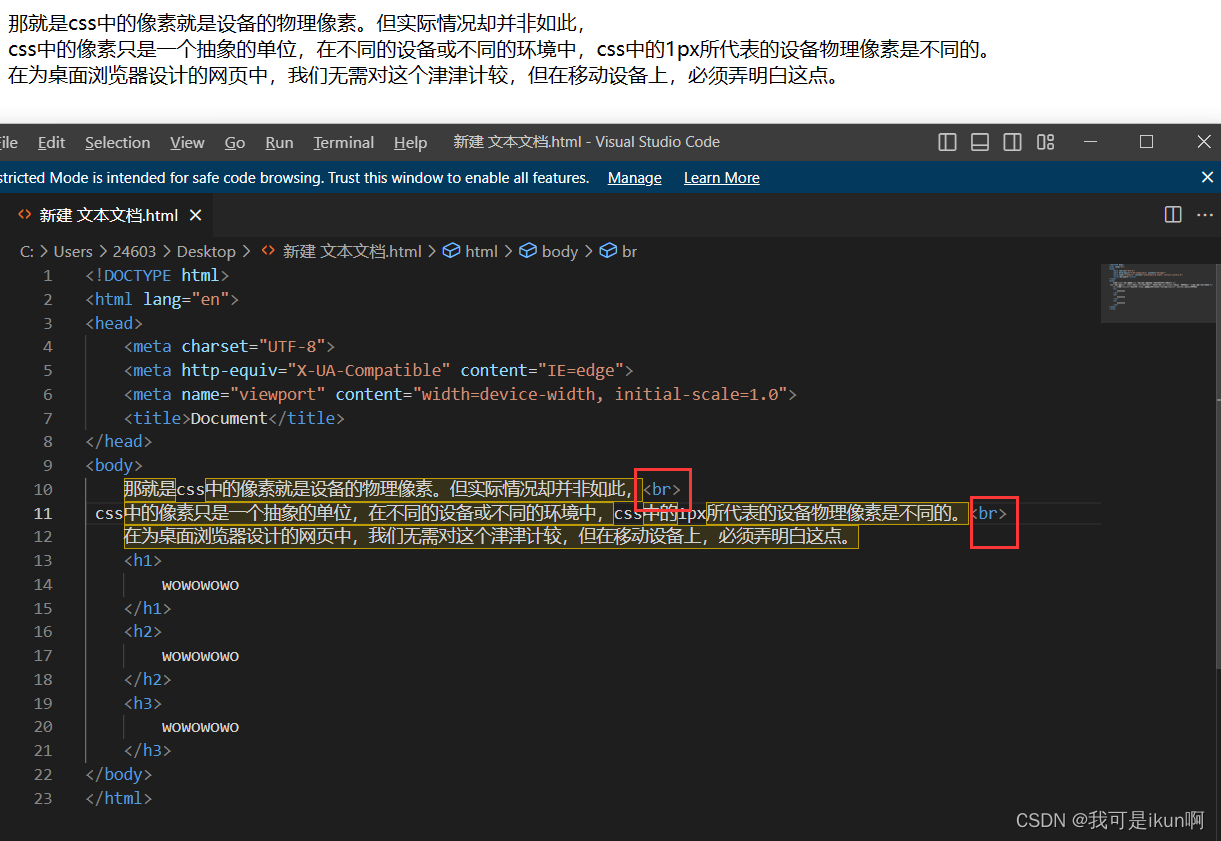The height and width of the screenshot is (841, 1221).
Task: Click the text on code line 12
Action: click(x=491, y=537)
